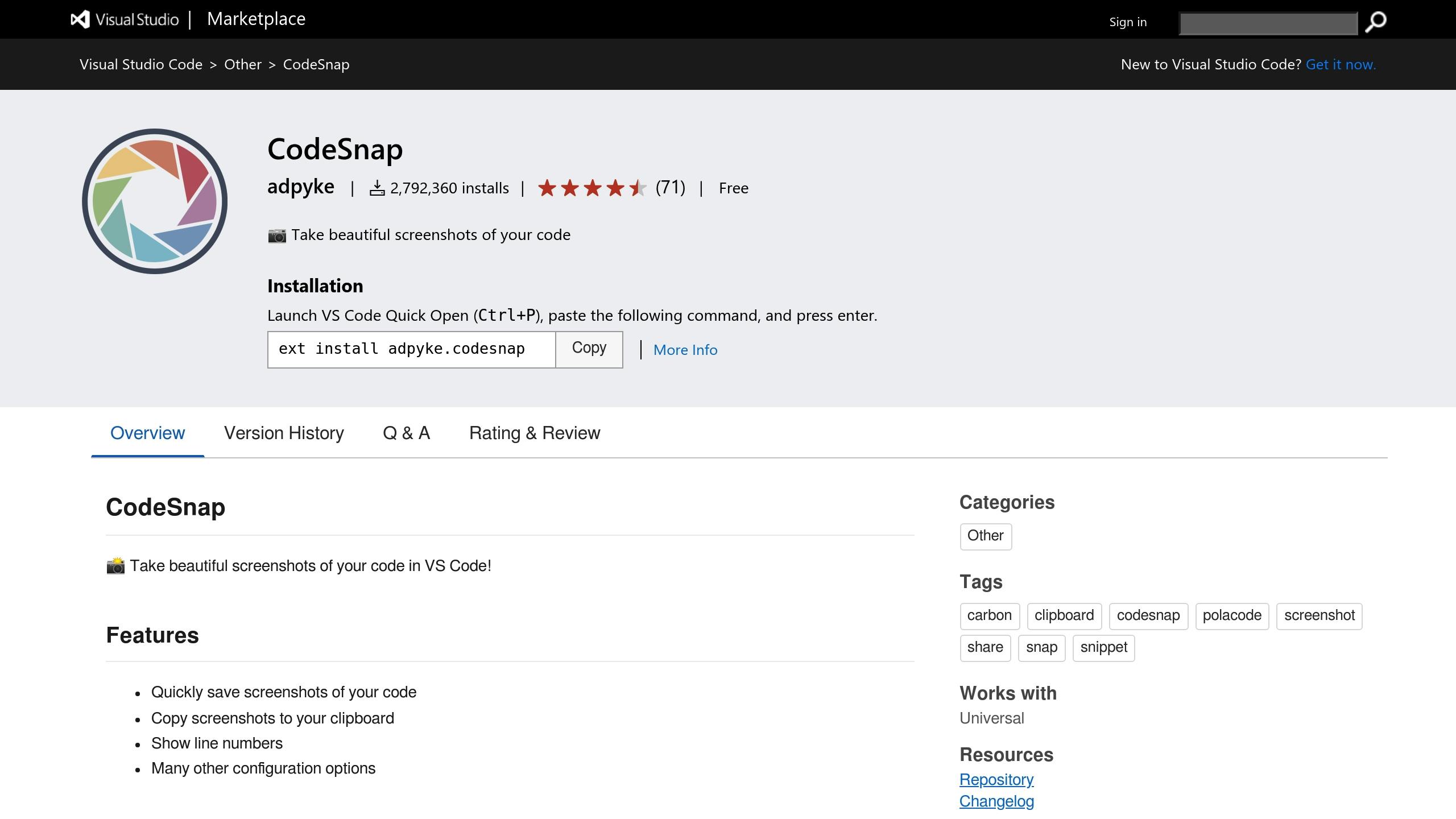Open the Version History tab
Image resolution: width=1456 pixels, height=819 pixels.
tap(284, 433)
